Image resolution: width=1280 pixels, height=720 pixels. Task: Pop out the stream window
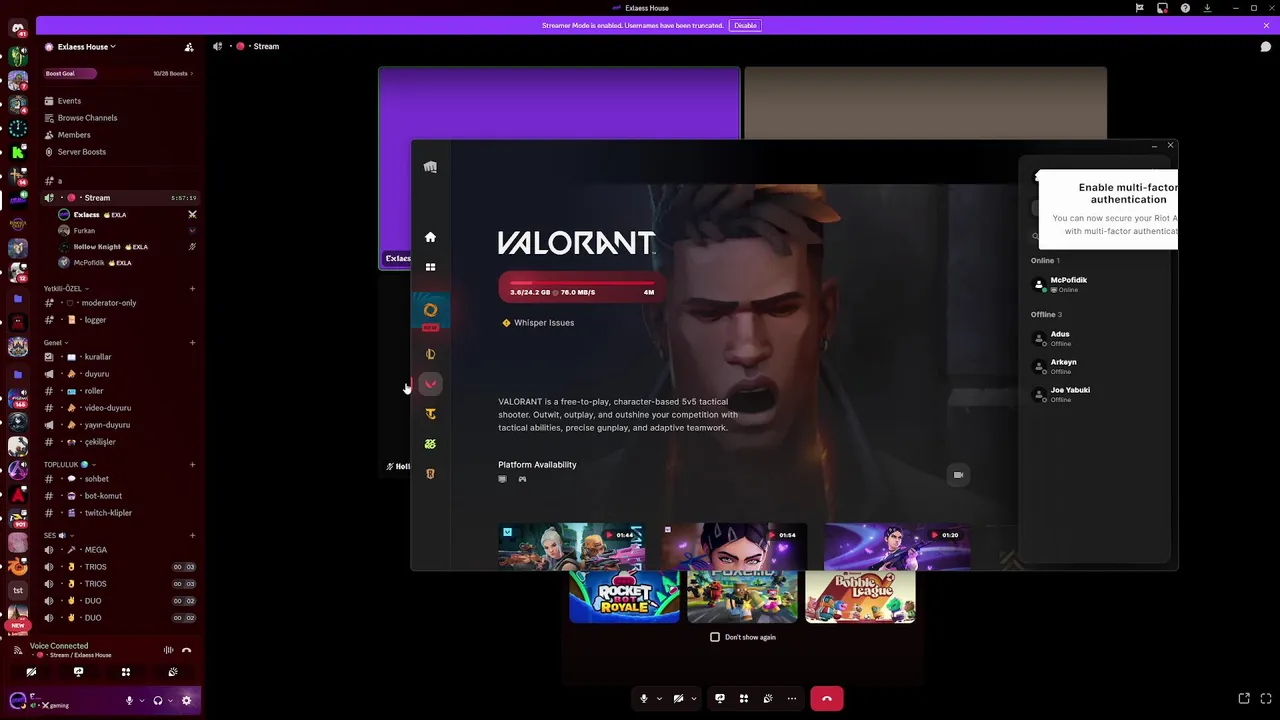tap(1244, 698)
